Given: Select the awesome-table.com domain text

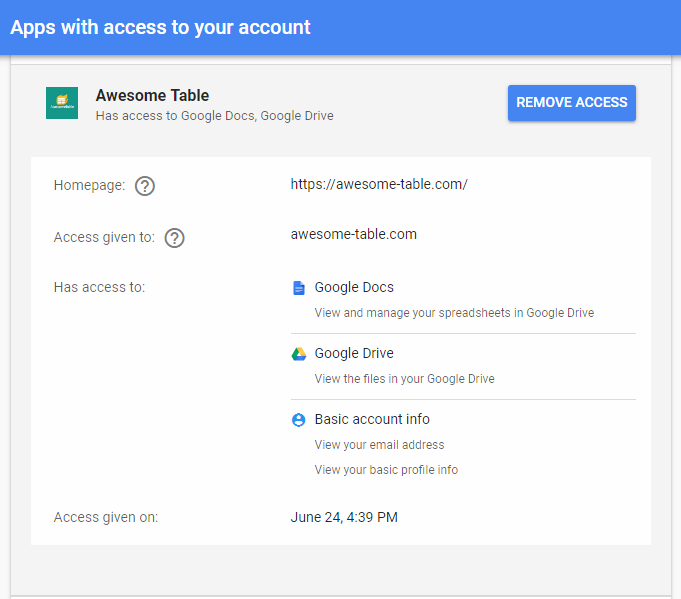Looking at the screenshot, I should click(x=354, y=234).
